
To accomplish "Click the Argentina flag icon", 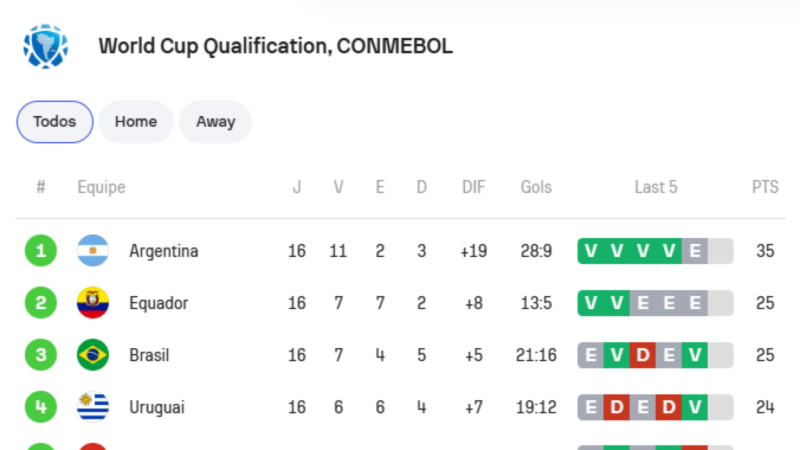I will [93, 251].
